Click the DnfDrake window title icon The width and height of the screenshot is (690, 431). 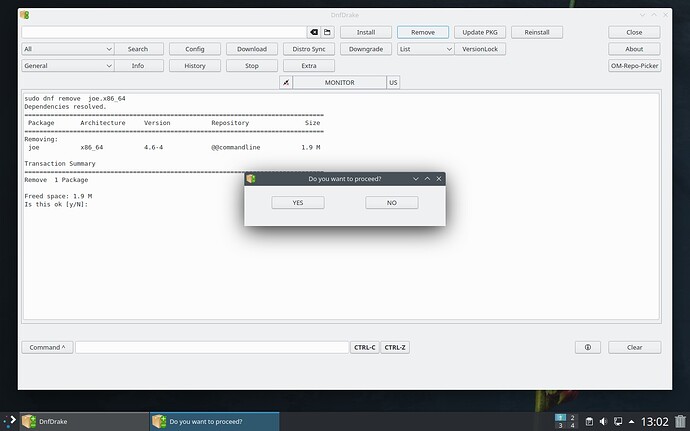click(25, 15)
